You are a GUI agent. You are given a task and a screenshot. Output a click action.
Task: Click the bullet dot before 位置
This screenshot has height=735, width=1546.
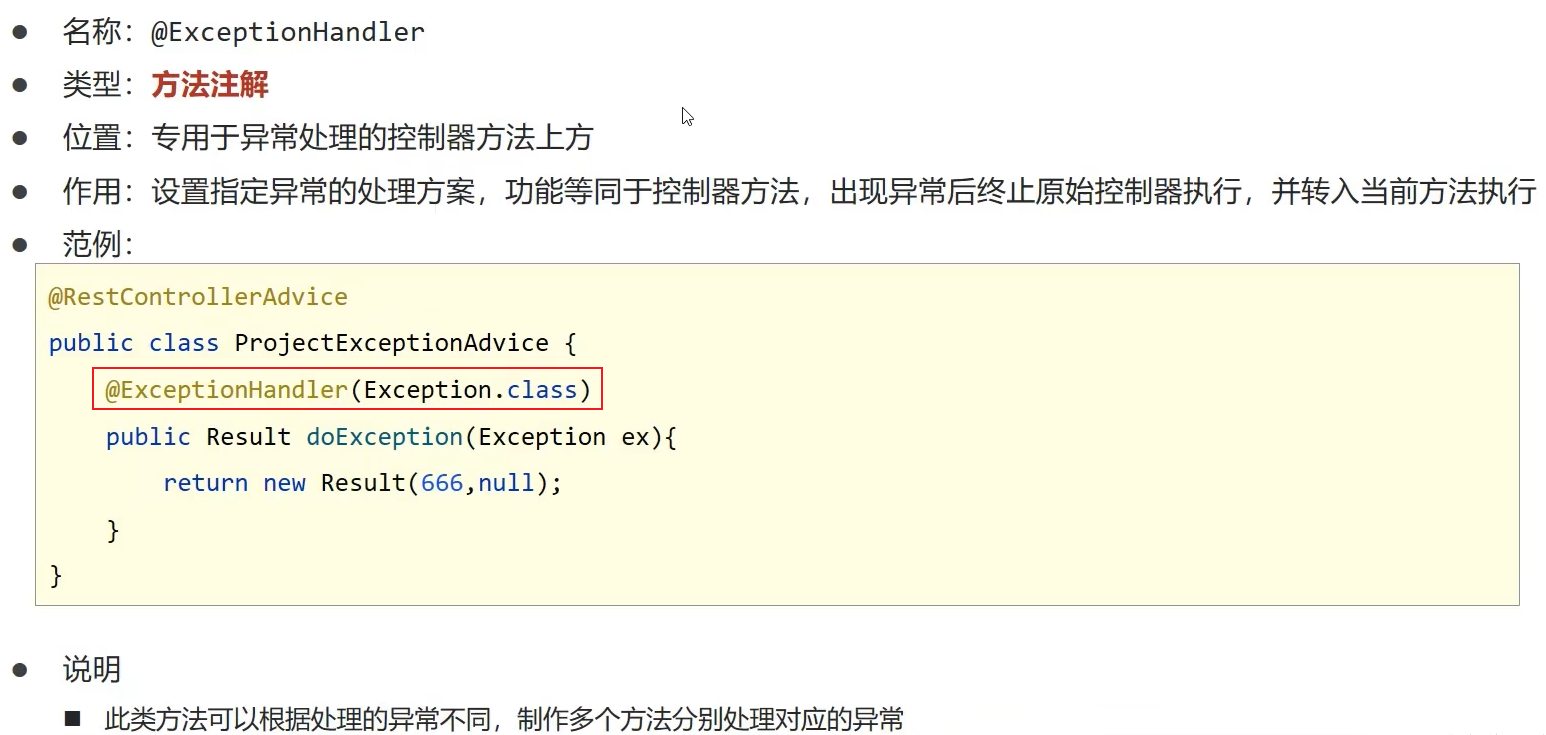[x=20, y=138]
